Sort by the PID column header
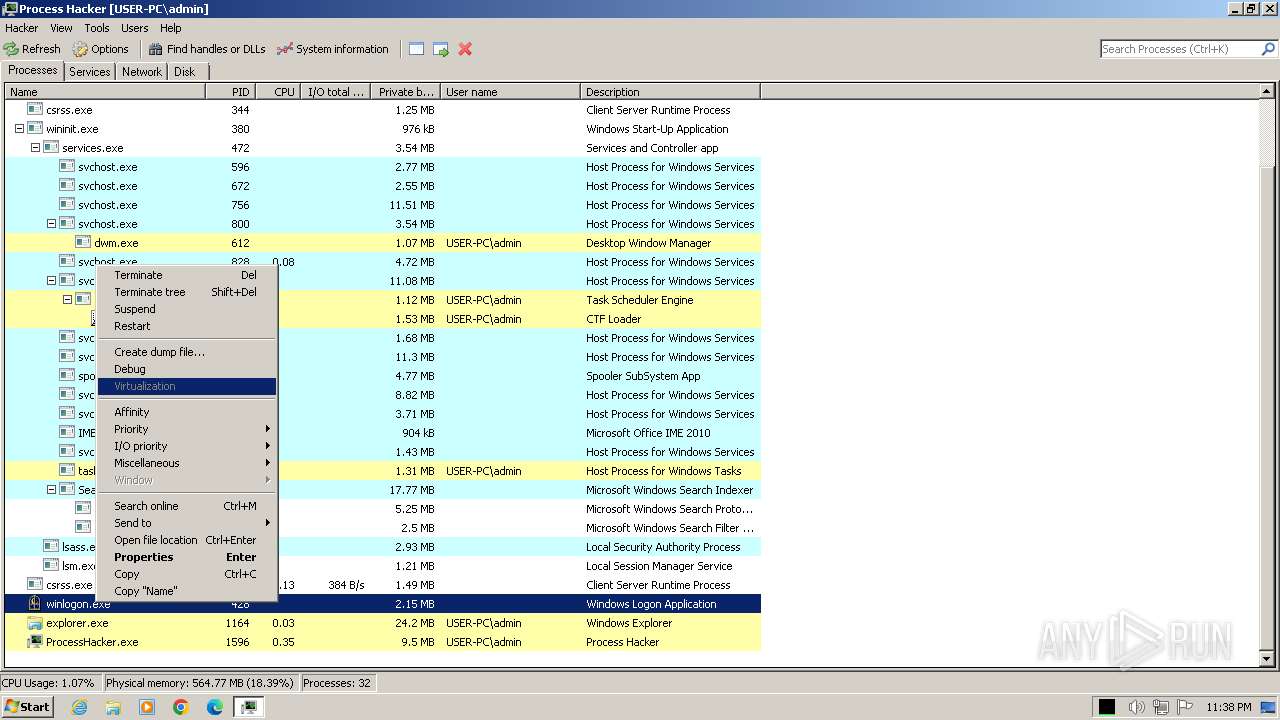This screenshot has height=720, width=1280. (x=230, y=92)
